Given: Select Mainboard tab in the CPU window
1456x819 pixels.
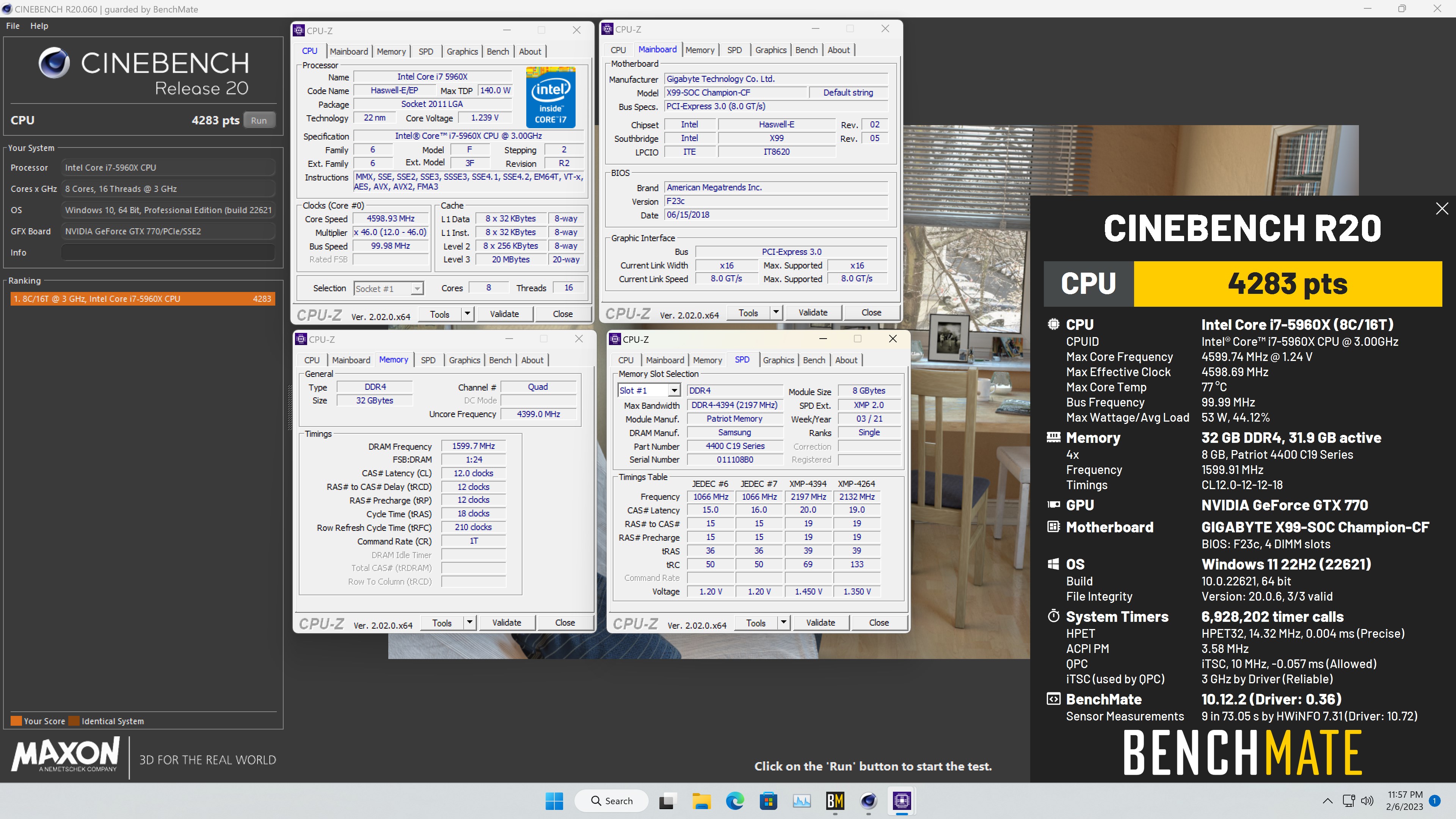Looking at the screenshot, I should point(349,52).
